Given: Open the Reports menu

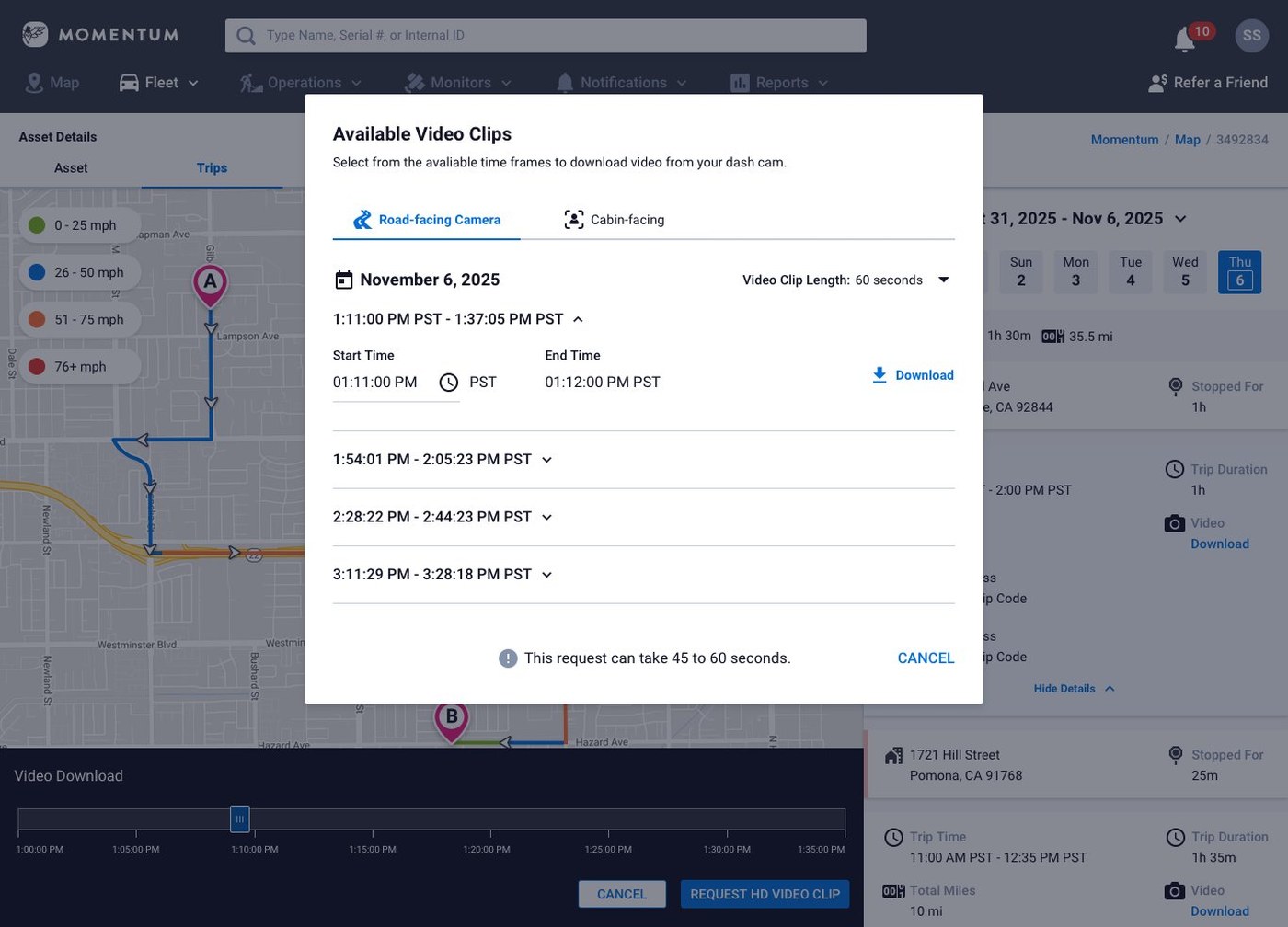Looking at the screenshot, I should [x=780, y=82].
